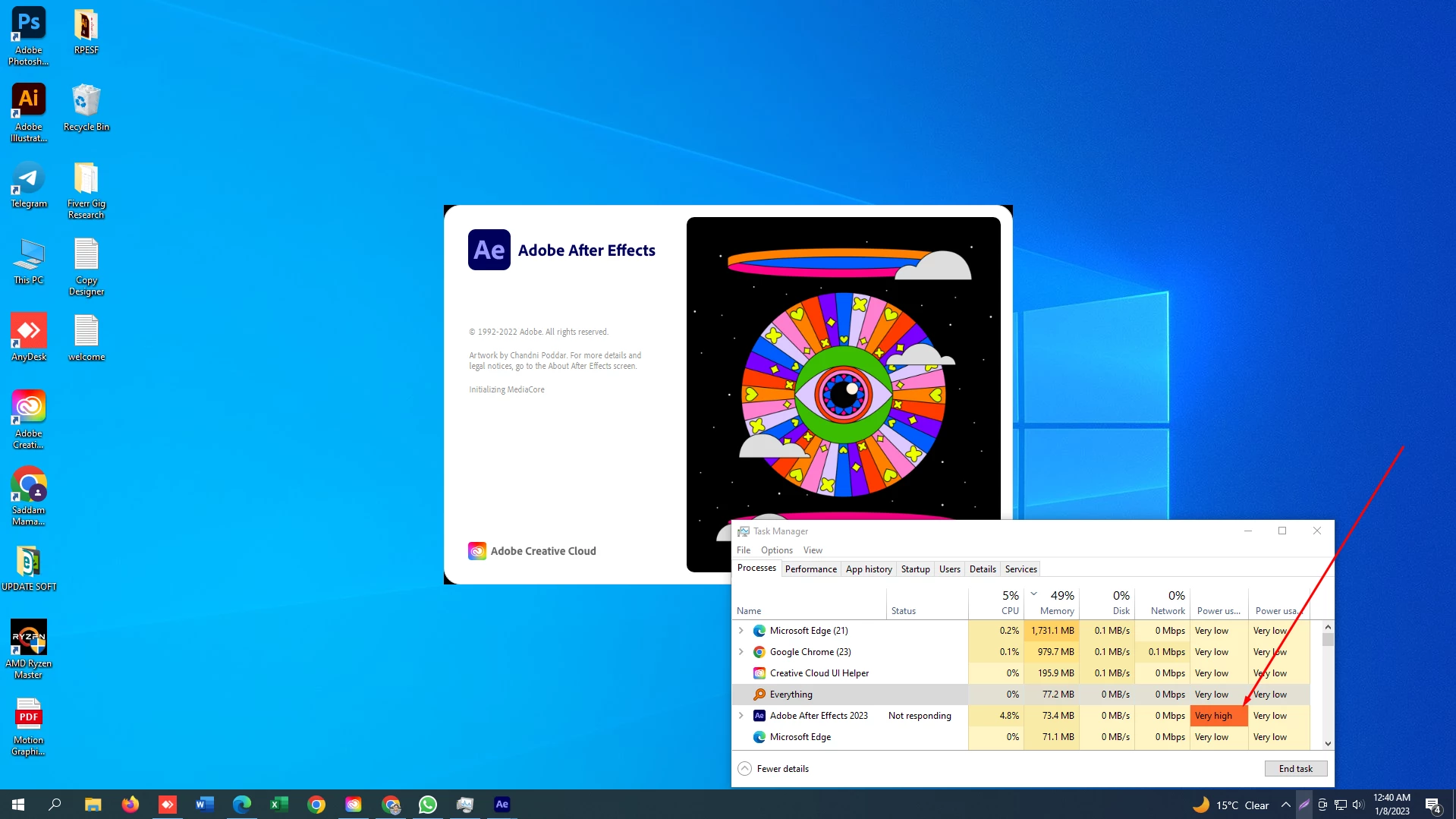This screenshot has width=1456, height=819.
Task: Collapse Task Manager with Fewer details
Action: tap(773, 769)
